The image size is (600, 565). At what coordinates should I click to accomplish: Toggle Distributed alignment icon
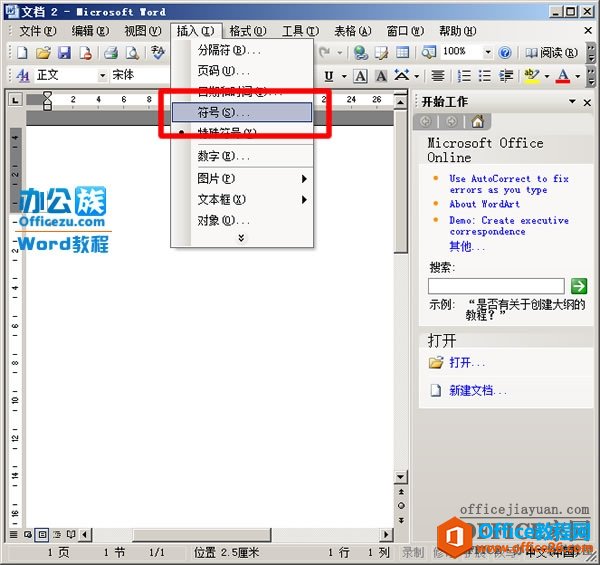[x=438, y=76]
